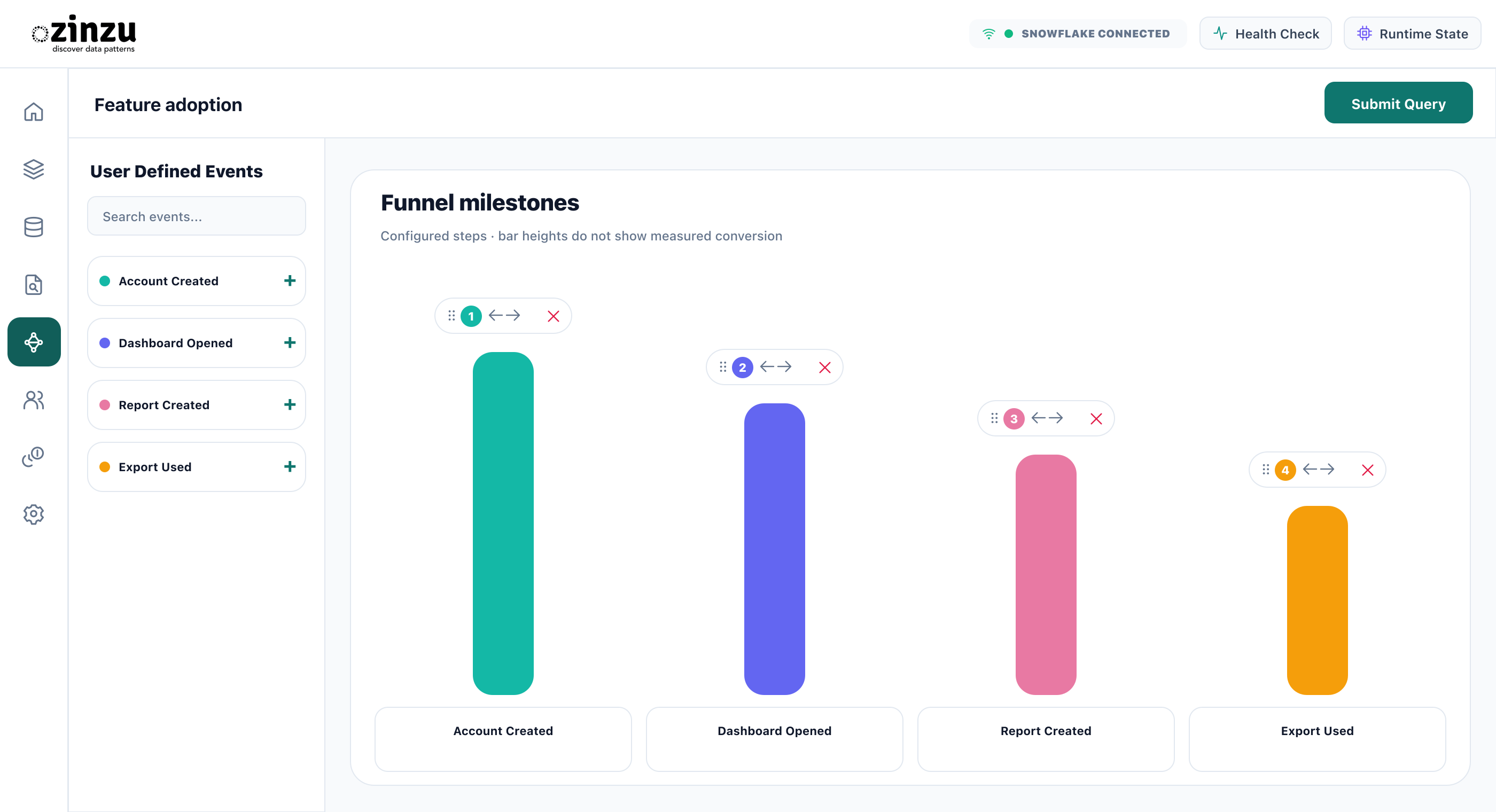Click the teal Account Created funnel bar

coord(503,524)
